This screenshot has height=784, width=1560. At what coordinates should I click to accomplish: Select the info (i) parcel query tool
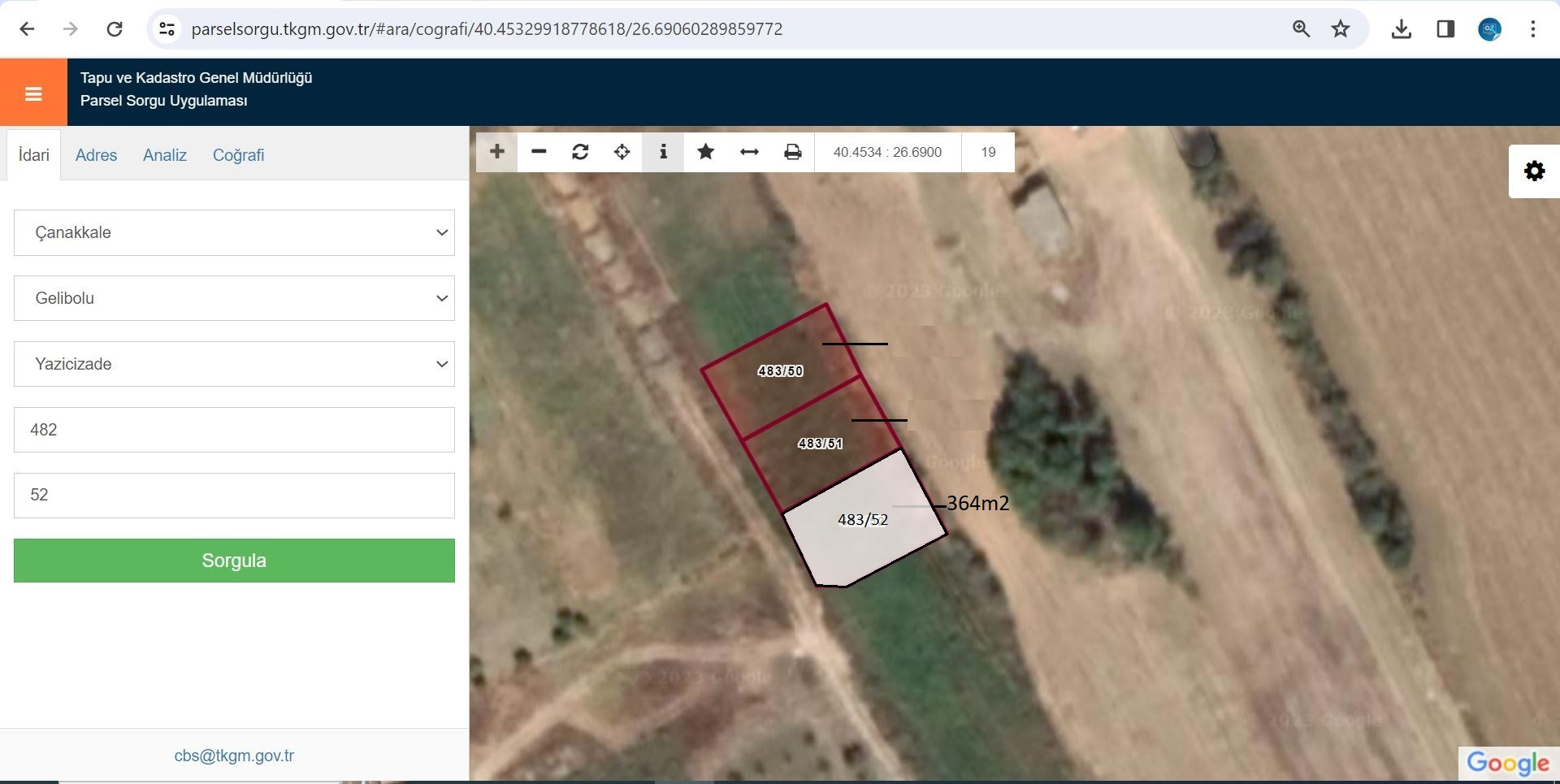pos(663,152)
